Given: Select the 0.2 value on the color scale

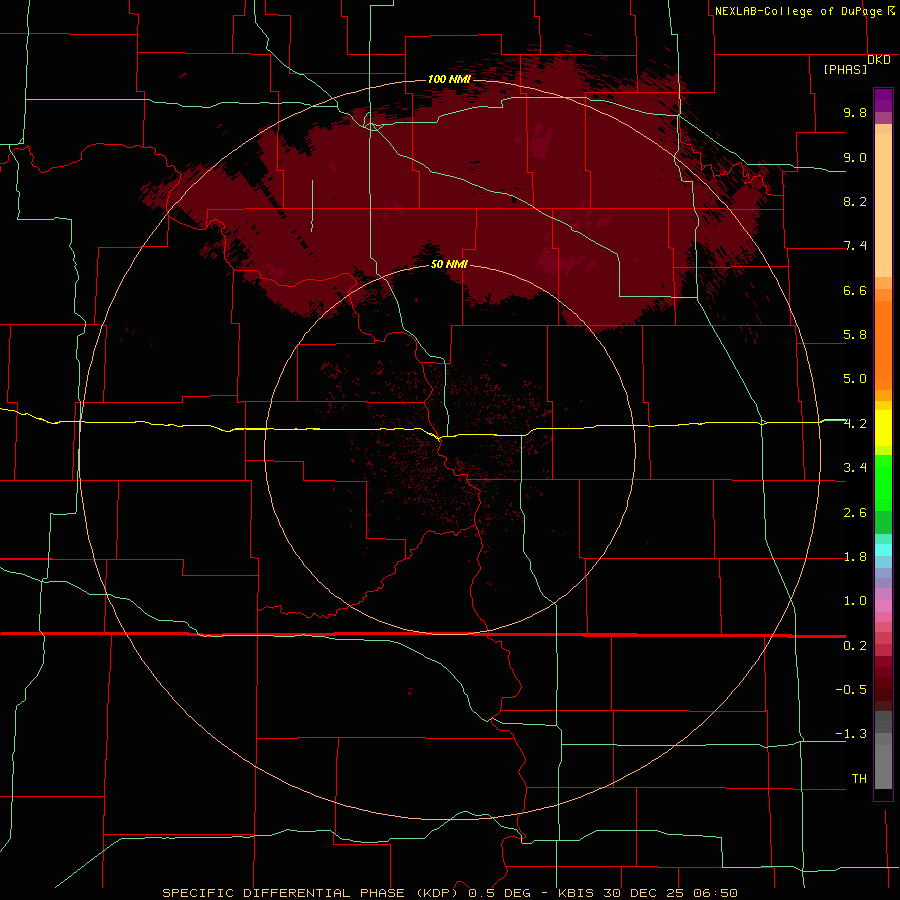Looking at the screenshot, I should click(x=855, y=646).
